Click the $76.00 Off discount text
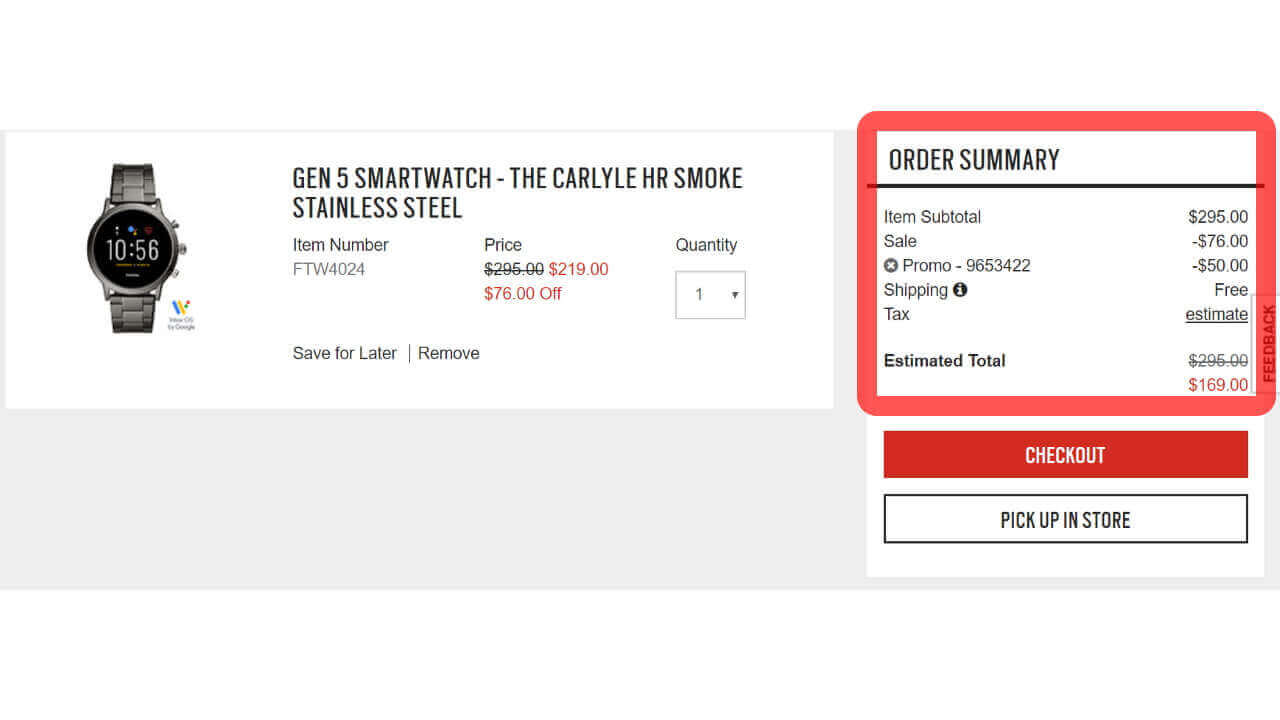Image resolution: width=1280 pixels, height=720 pixels. click(x=522, y=293)
